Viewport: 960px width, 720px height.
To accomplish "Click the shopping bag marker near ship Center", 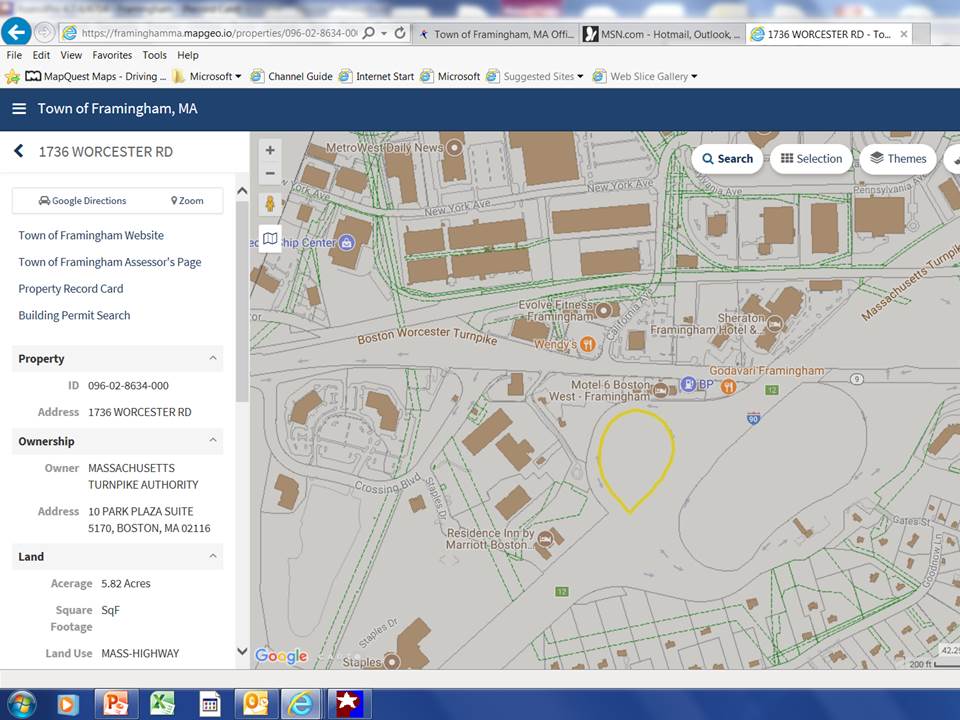I will tap(347, 242).
